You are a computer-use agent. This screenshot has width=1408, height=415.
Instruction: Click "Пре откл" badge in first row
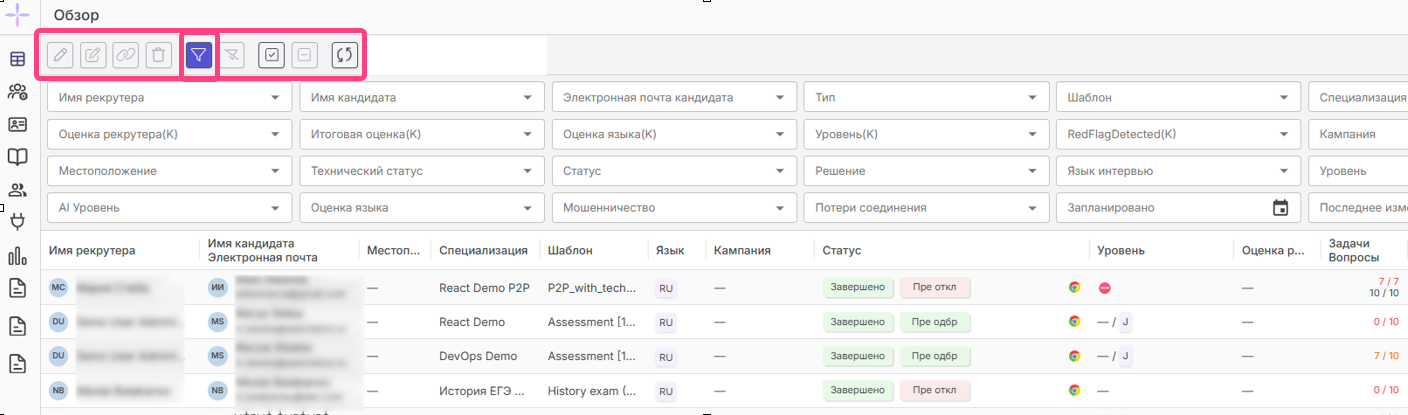click(x=935, y=287)
